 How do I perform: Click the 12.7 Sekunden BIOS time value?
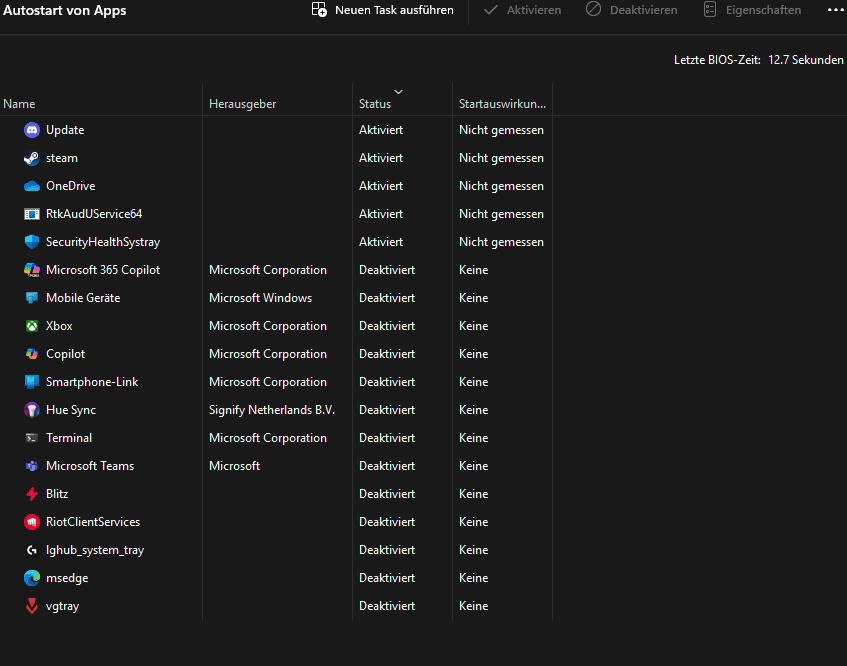coord(805,60)
